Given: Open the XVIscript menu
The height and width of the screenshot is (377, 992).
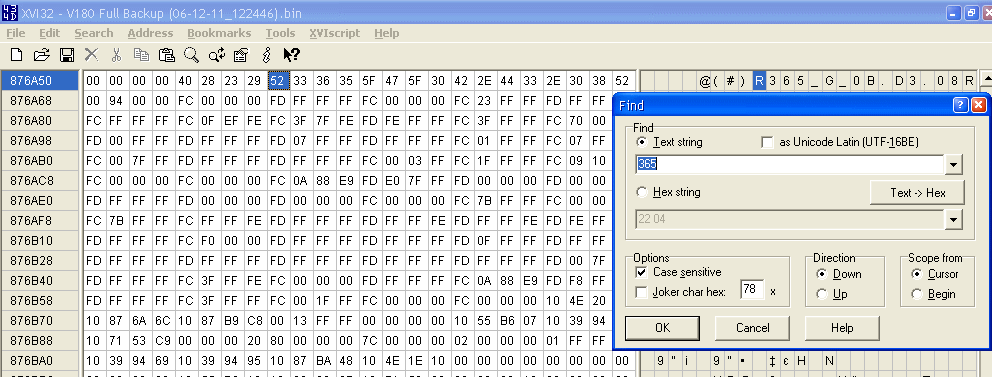Looking at the screenshot, I should coord(335,33).
